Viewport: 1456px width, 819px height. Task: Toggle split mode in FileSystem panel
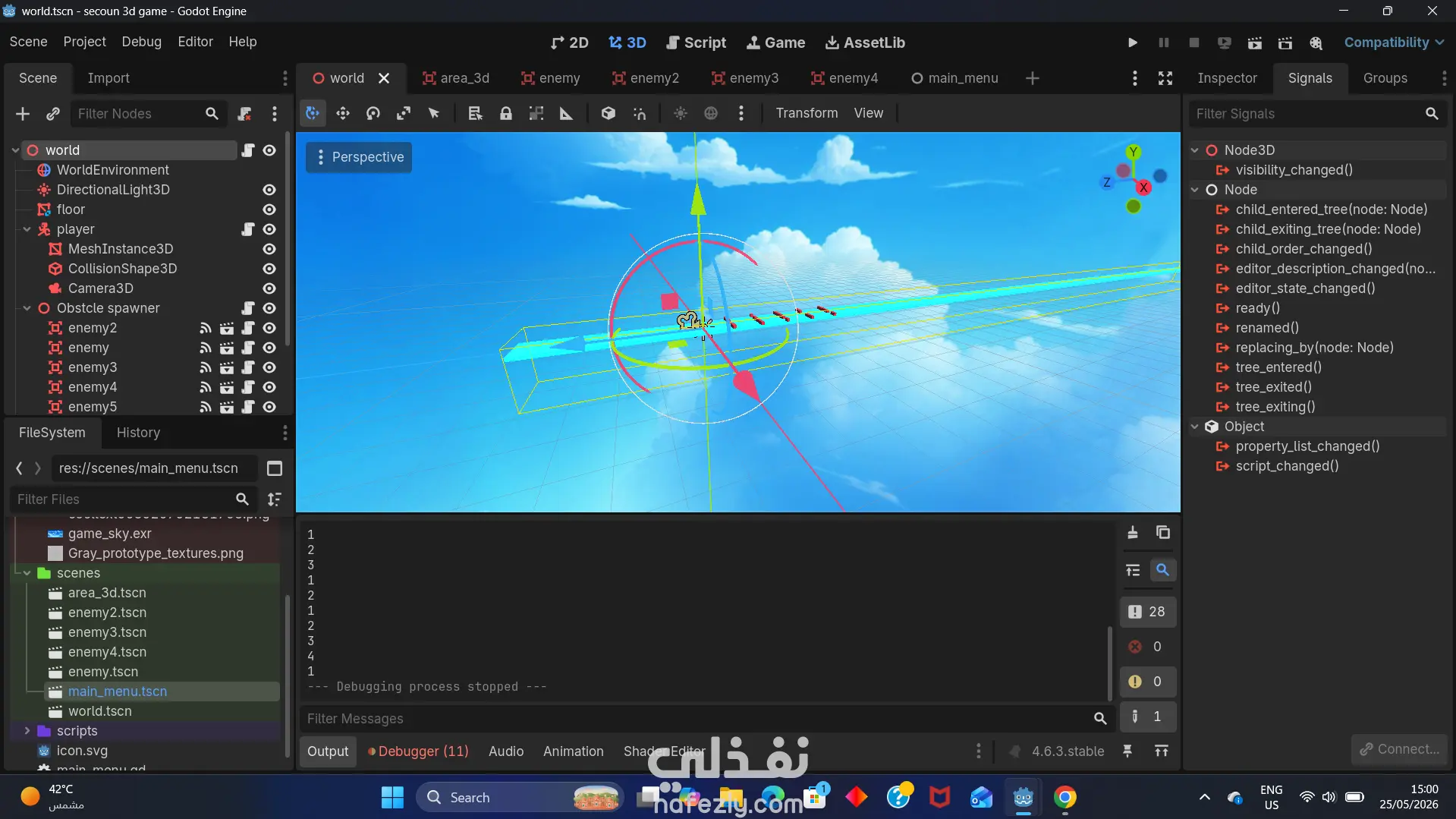[275, 468]
